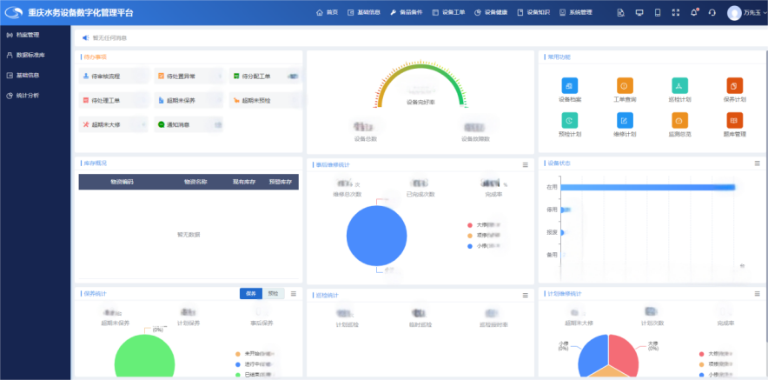Open the 超期未保养 to-do item
Screen dimensions: 768x380
tap(189, 100)
